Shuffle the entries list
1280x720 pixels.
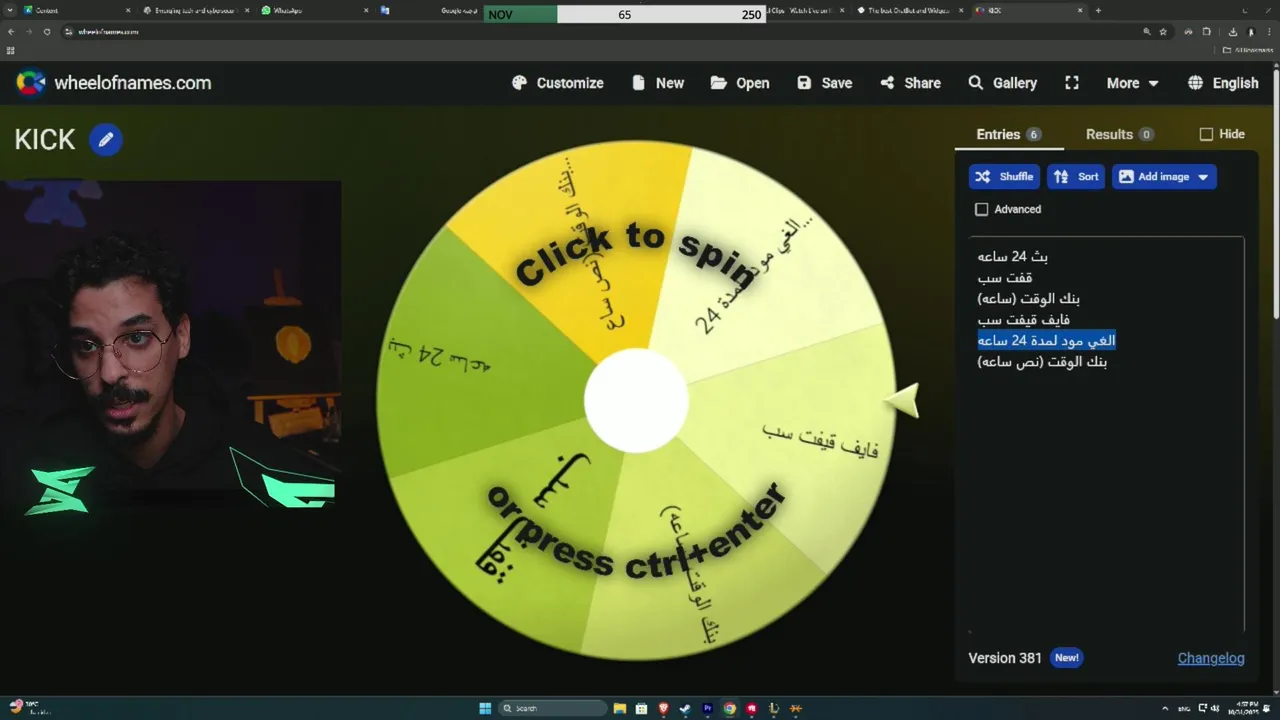[x=1004, y=177]
